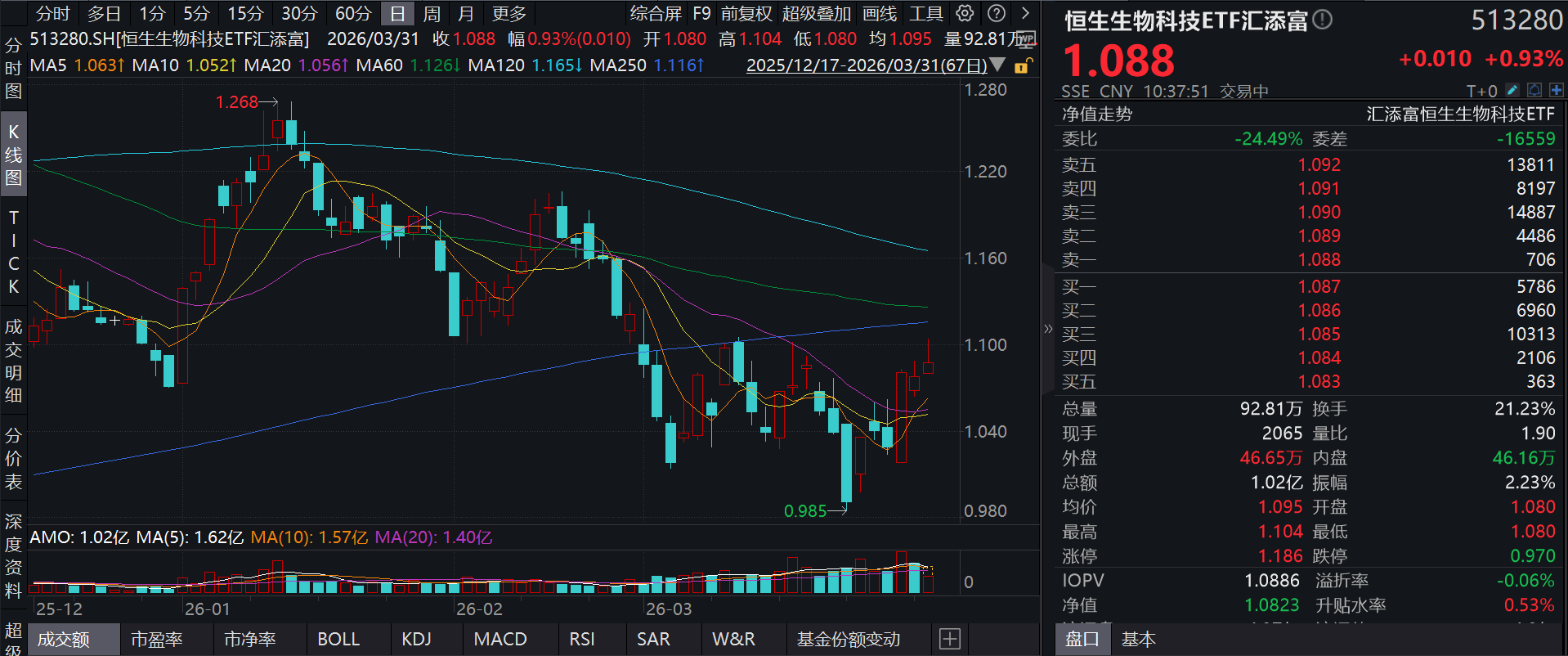
Task: Open chart settings gear icon
Action: [965, 13]
